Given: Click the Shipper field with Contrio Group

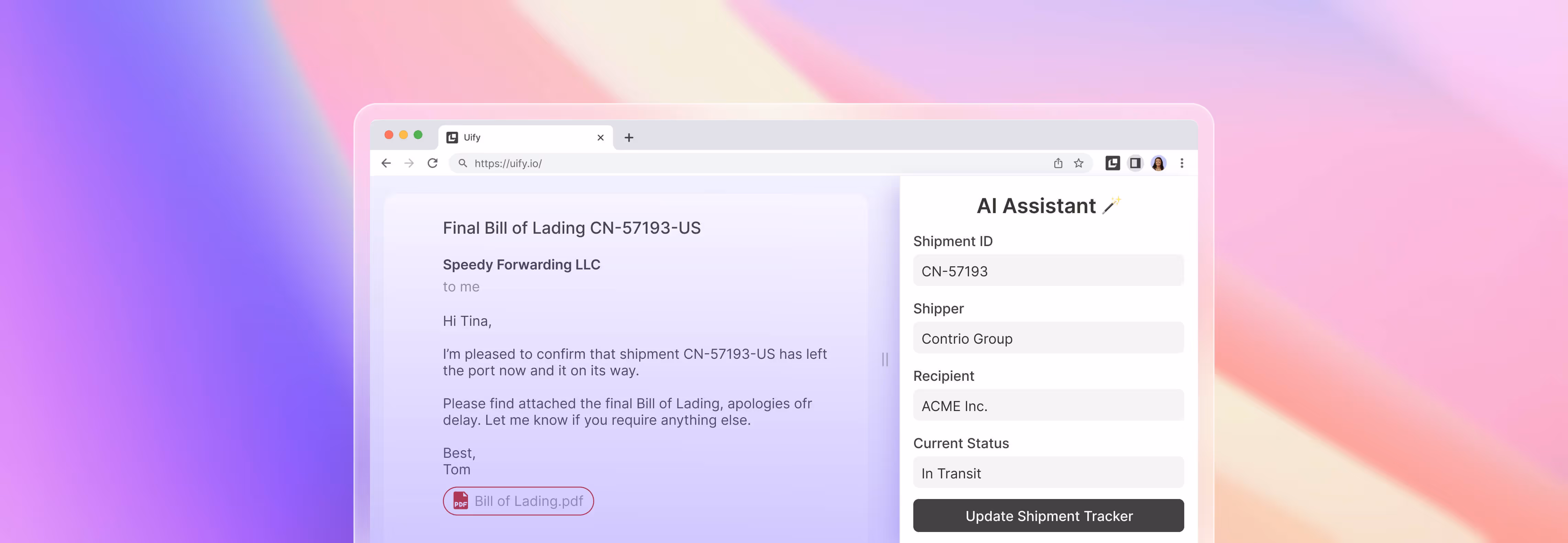Looking at the screenshot, I should [1048, 338].
